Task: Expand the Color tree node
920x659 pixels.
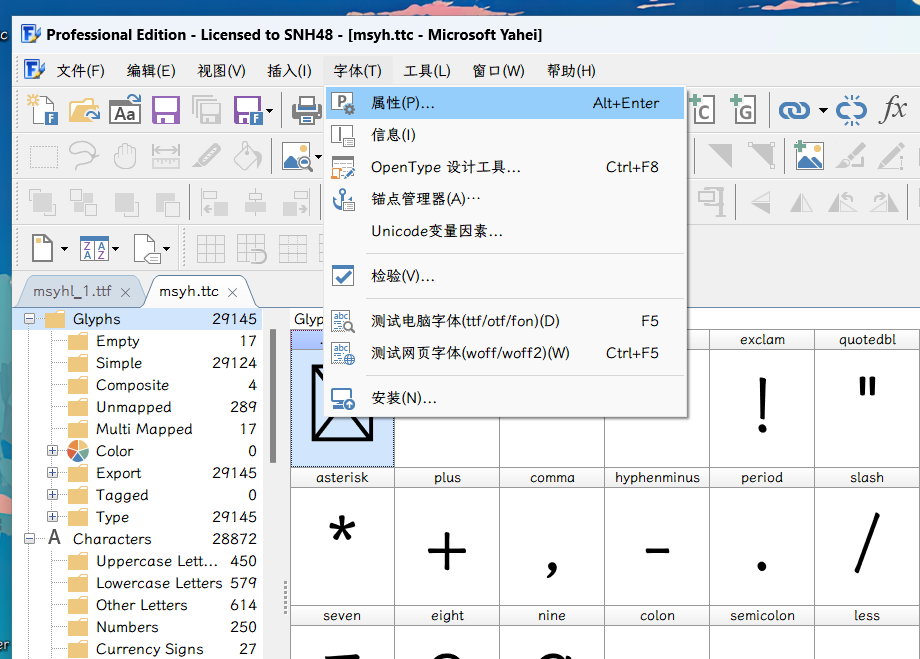Action: [x=52, y=451]
